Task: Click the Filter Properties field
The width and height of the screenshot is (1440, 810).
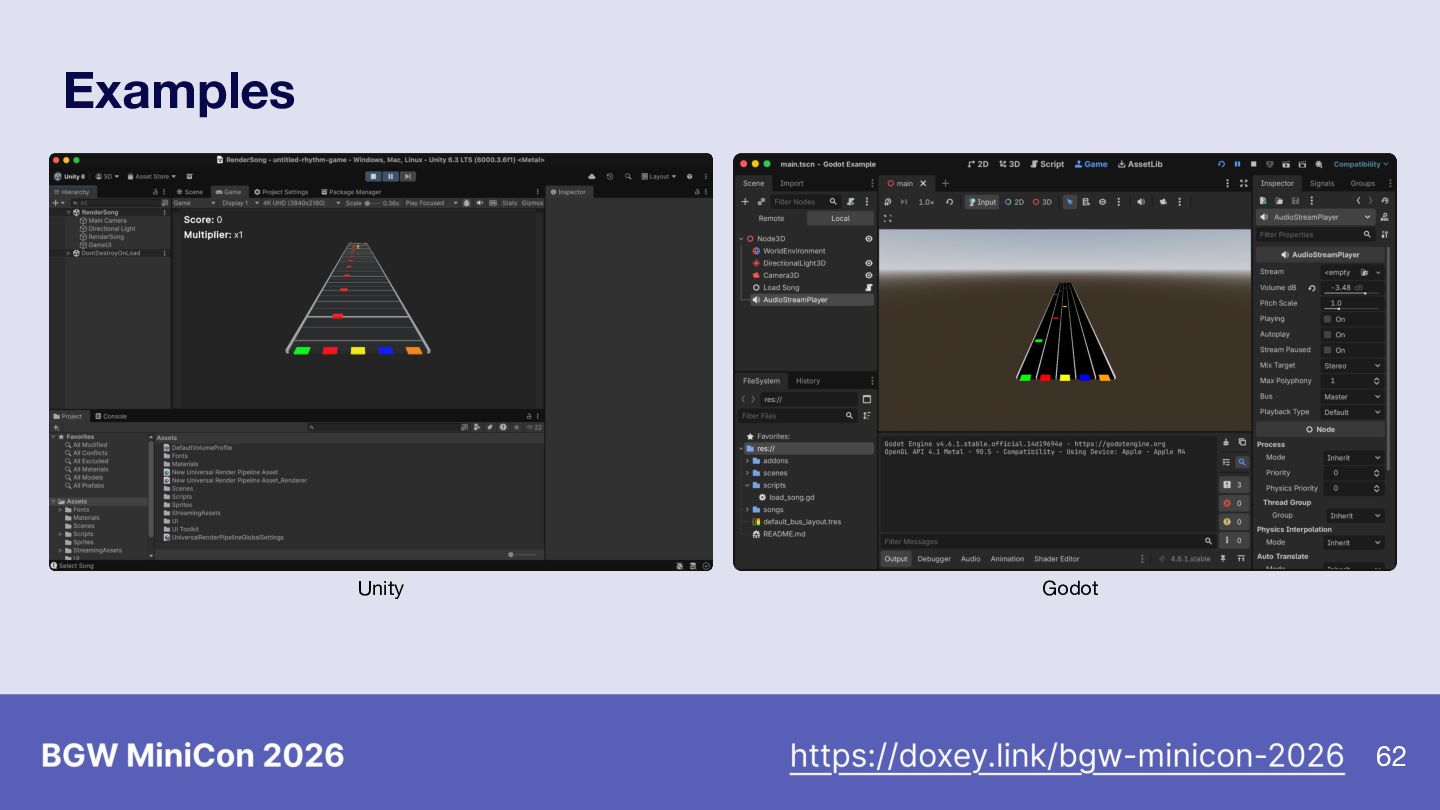Action: click(1316, 235)
